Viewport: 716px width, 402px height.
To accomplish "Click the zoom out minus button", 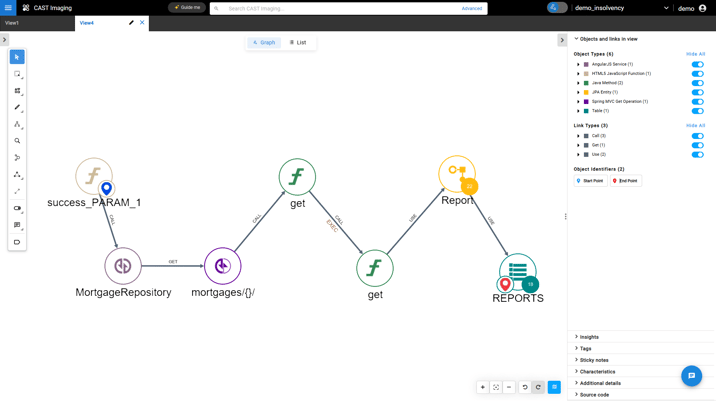I will (x=509, y=387).
